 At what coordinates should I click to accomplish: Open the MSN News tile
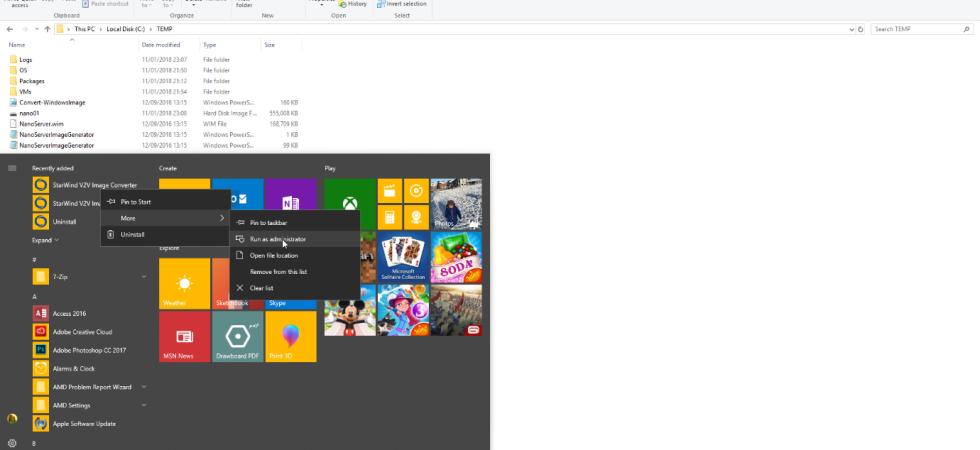point(184,336)
